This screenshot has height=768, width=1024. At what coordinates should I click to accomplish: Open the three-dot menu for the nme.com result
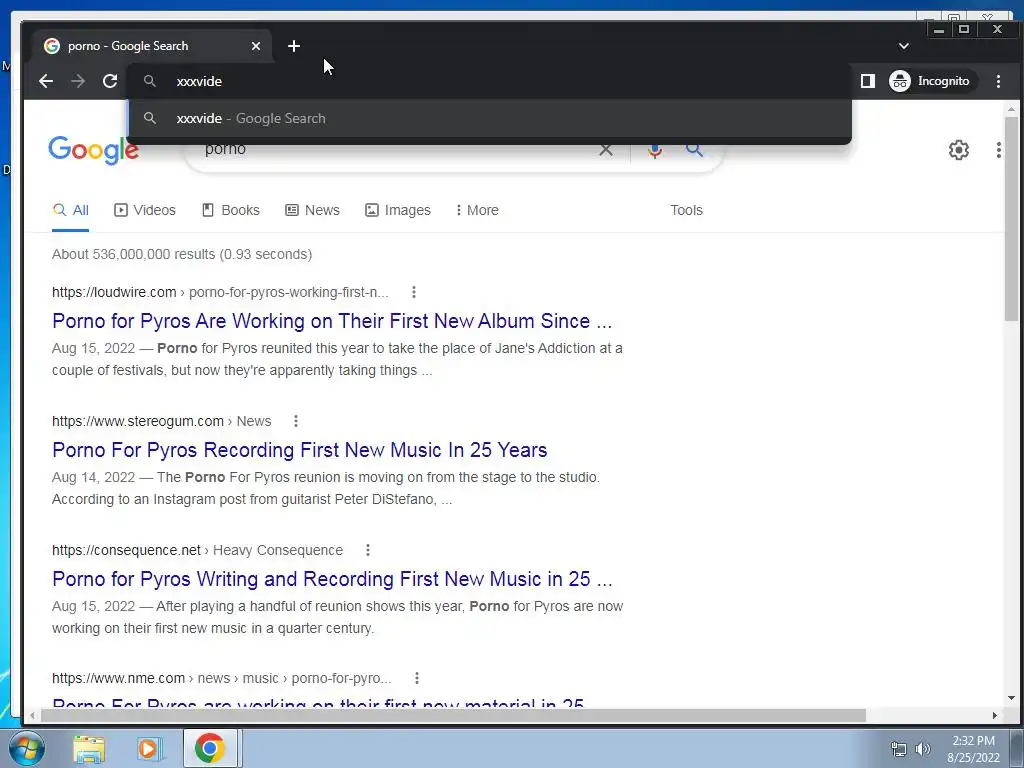point(417,679)
